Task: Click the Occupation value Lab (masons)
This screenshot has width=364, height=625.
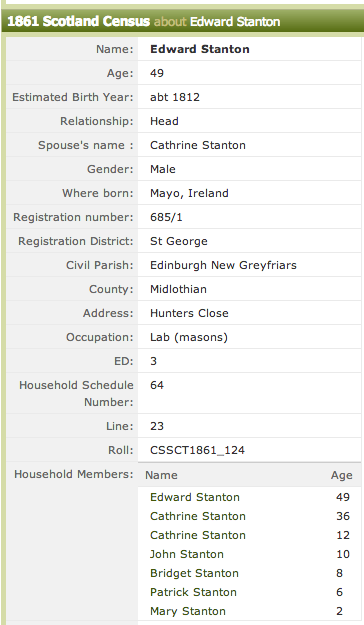Action: 189,337
